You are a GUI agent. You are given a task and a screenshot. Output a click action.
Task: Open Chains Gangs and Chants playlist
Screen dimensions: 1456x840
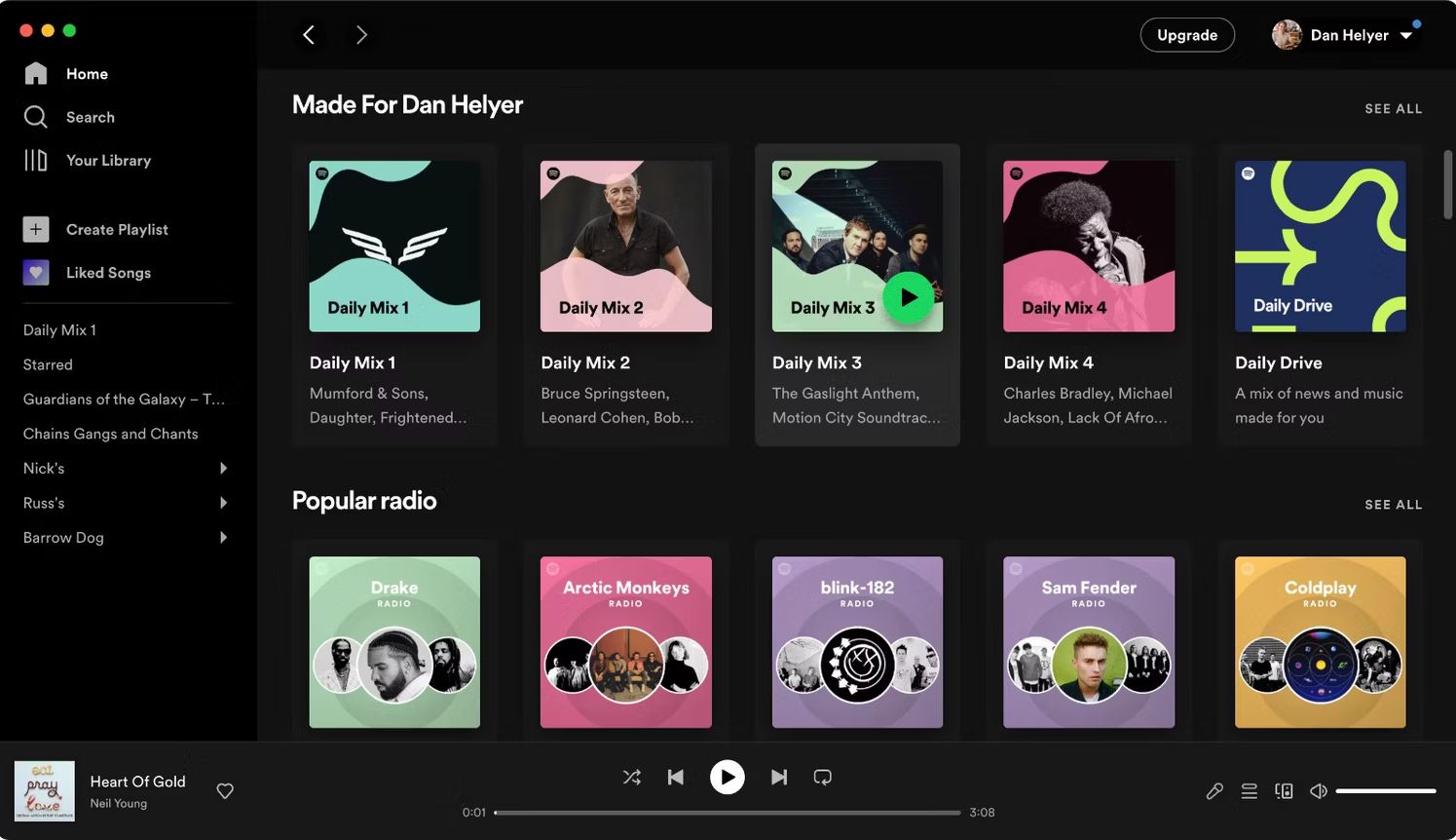pyautogui.click(x=110, y=434)
